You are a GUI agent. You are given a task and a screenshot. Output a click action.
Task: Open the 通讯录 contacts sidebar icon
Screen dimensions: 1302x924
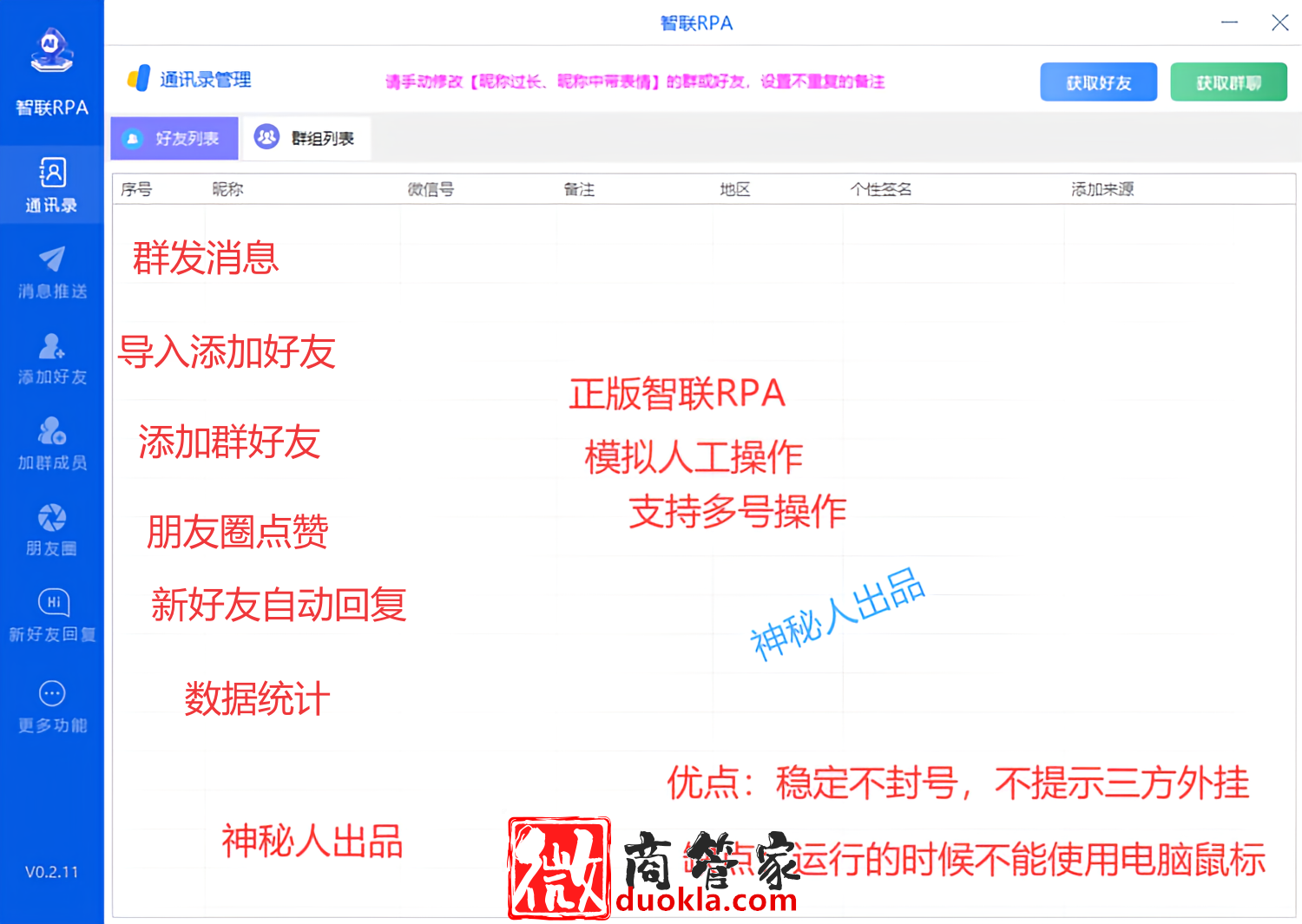tap(52, 173)
